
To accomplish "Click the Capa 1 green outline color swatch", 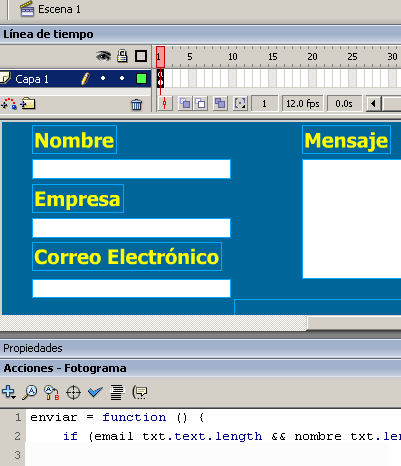I will (141, 79).
